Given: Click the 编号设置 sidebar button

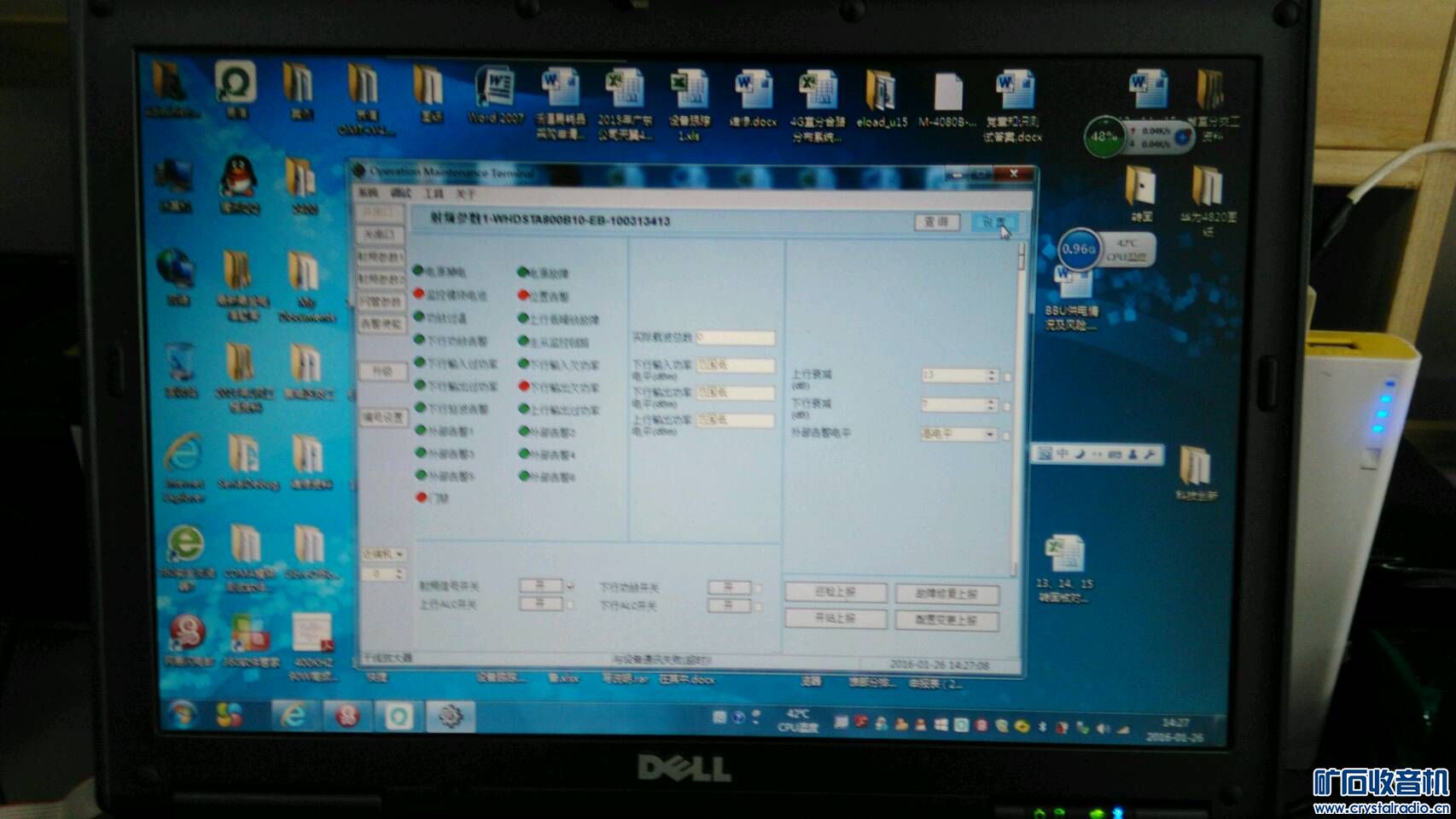Looking at the screenshot, I should pos(382,417).
